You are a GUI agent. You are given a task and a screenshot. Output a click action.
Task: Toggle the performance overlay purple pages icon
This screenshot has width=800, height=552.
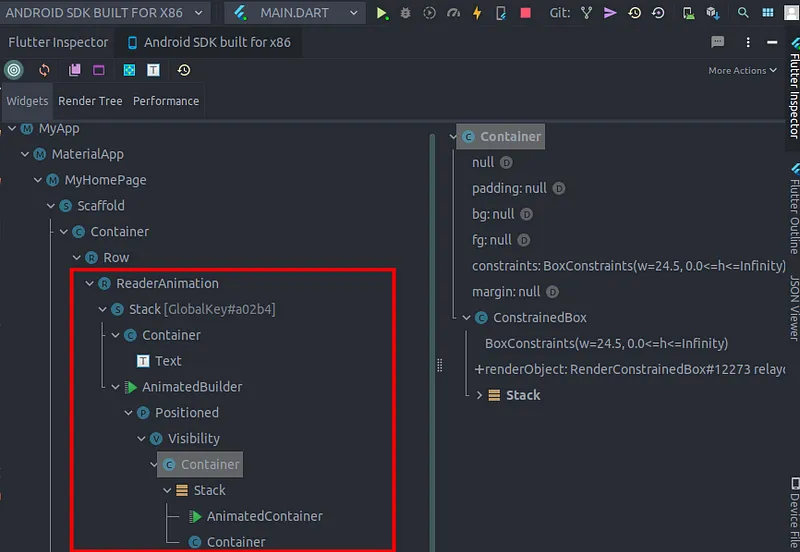click(x=74, y=70)
